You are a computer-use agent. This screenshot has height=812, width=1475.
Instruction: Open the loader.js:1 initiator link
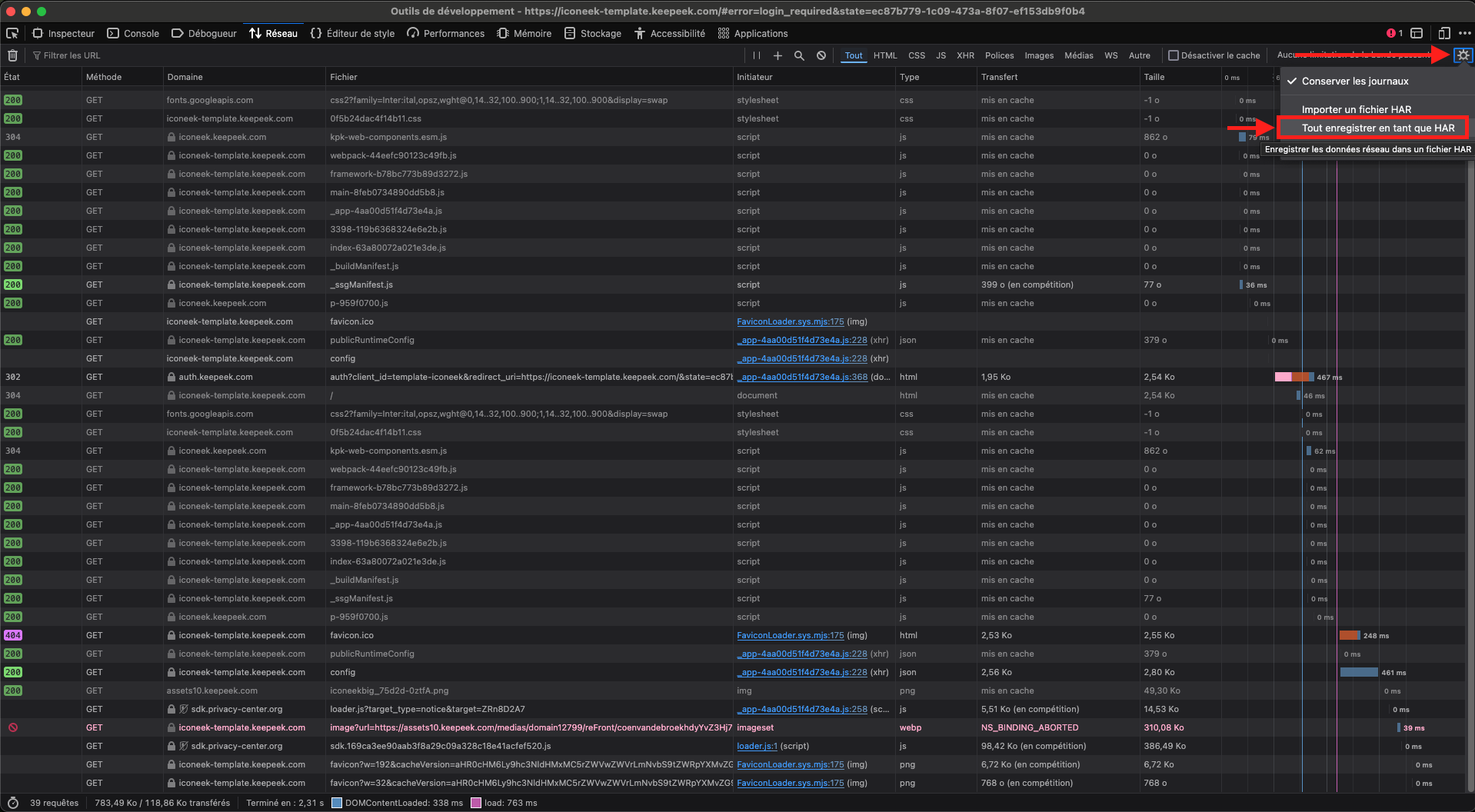click(757, 746)
